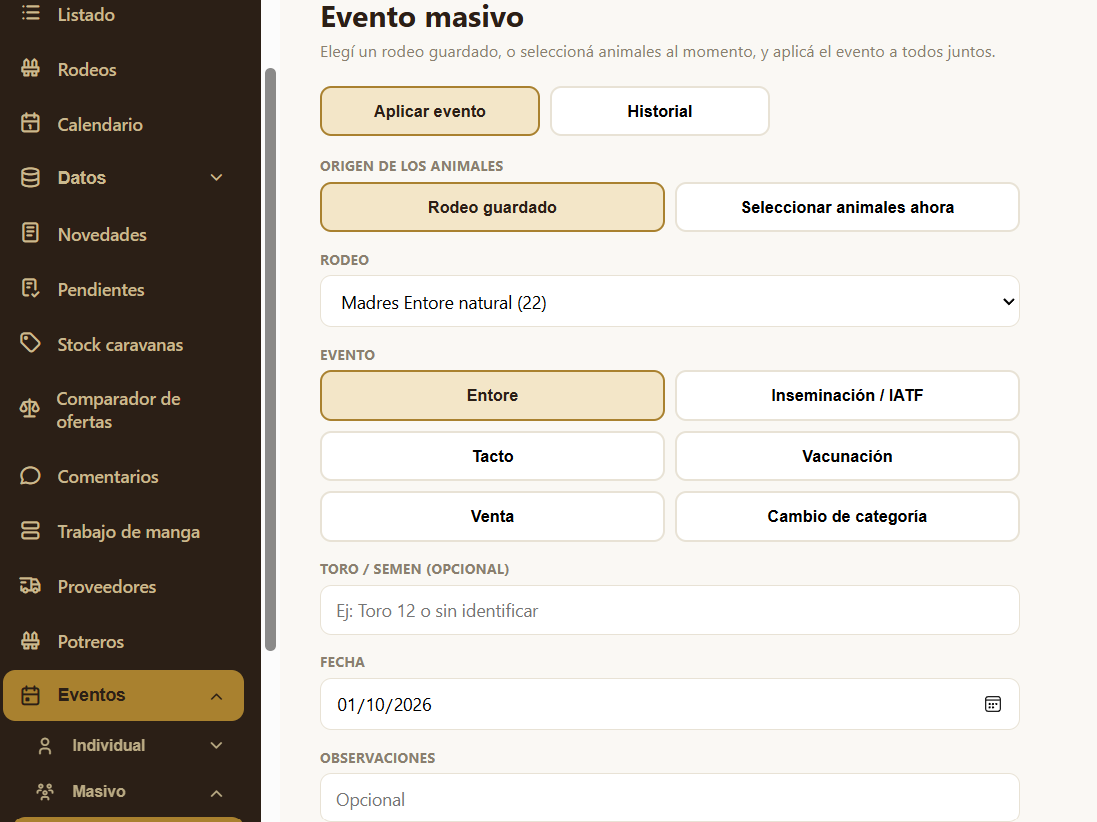Open Proveedores page link
This screenshot has height=822, width=1097.
pos(106,586)
